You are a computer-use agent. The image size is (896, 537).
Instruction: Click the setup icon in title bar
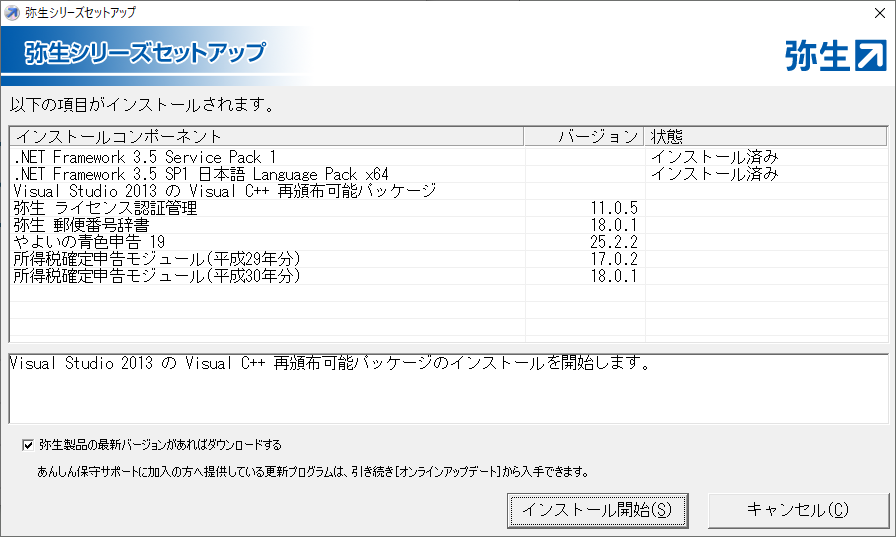[11, 12]
